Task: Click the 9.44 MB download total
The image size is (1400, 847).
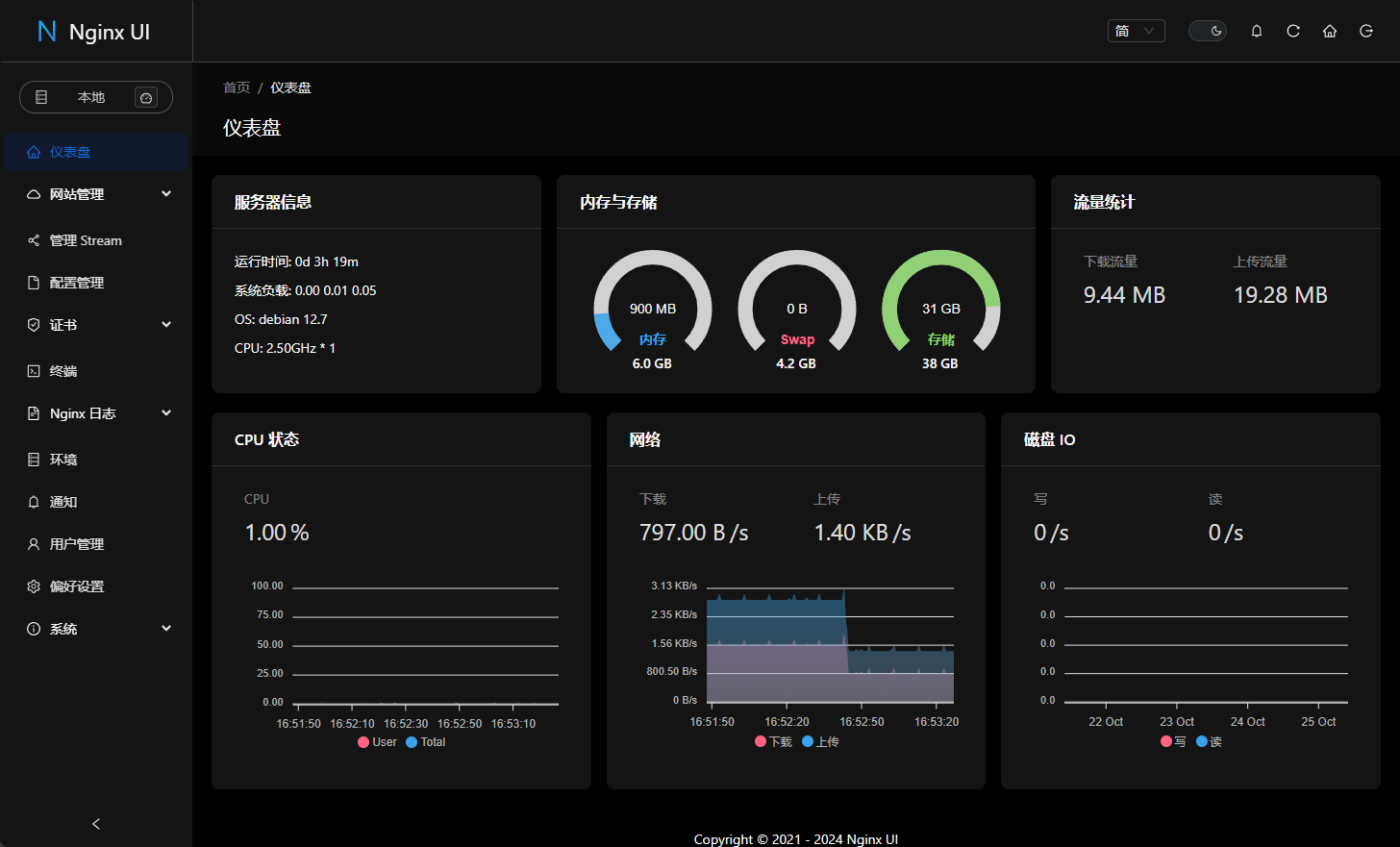Action: point(1124,295)
